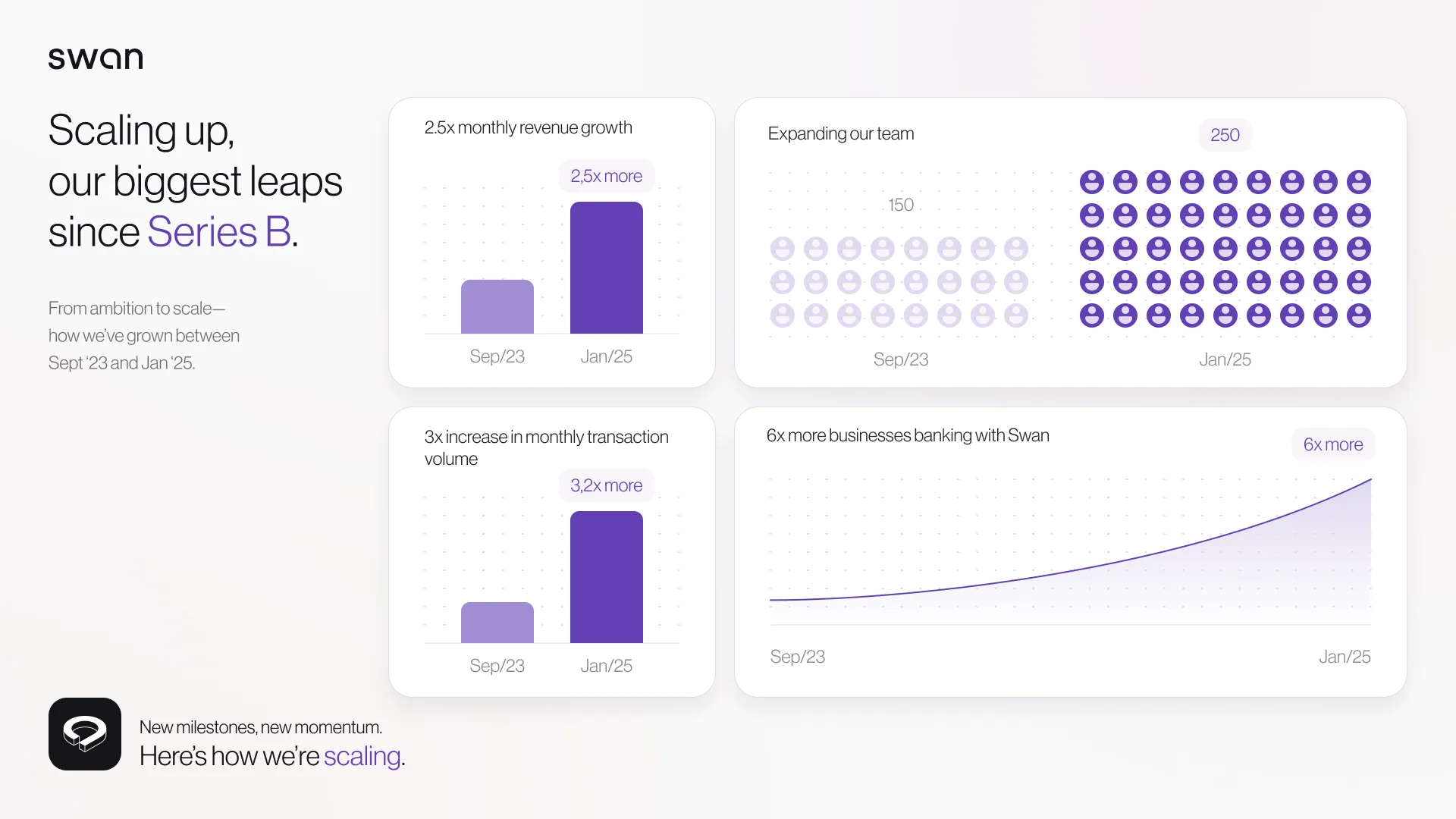Click the light Sep/23 revenue bar
The height and width of the screenshot is (819, 1456).
click(x=497, y=307)
